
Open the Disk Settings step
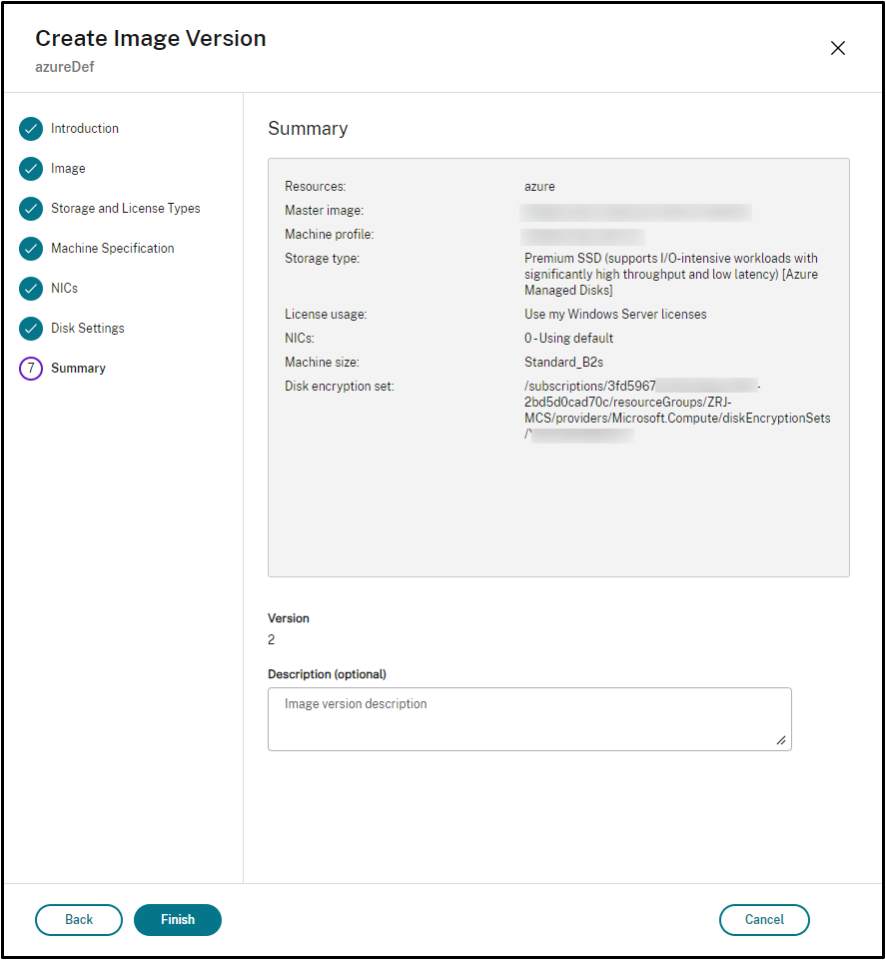pyautogui.click(x=88, y=329)
